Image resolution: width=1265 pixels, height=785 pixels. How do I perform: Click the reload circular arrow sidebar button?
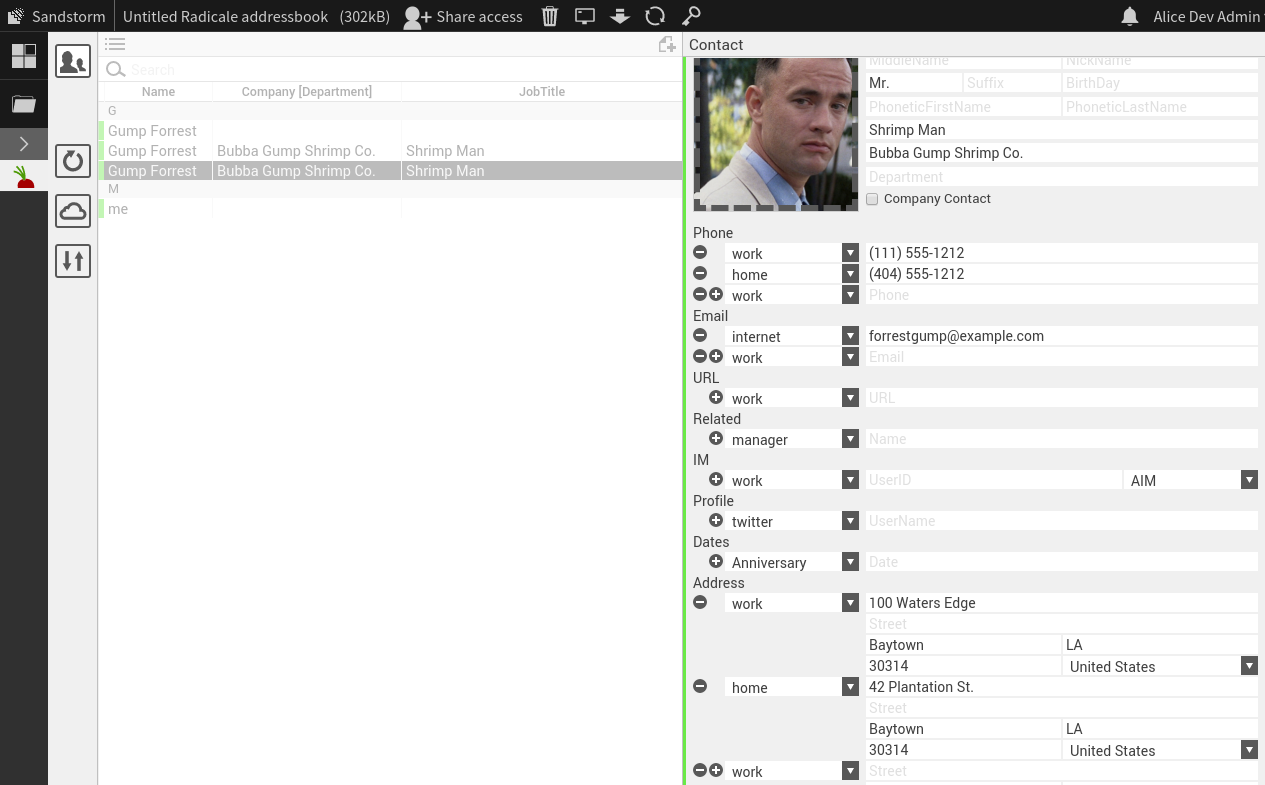pos(73,161)
